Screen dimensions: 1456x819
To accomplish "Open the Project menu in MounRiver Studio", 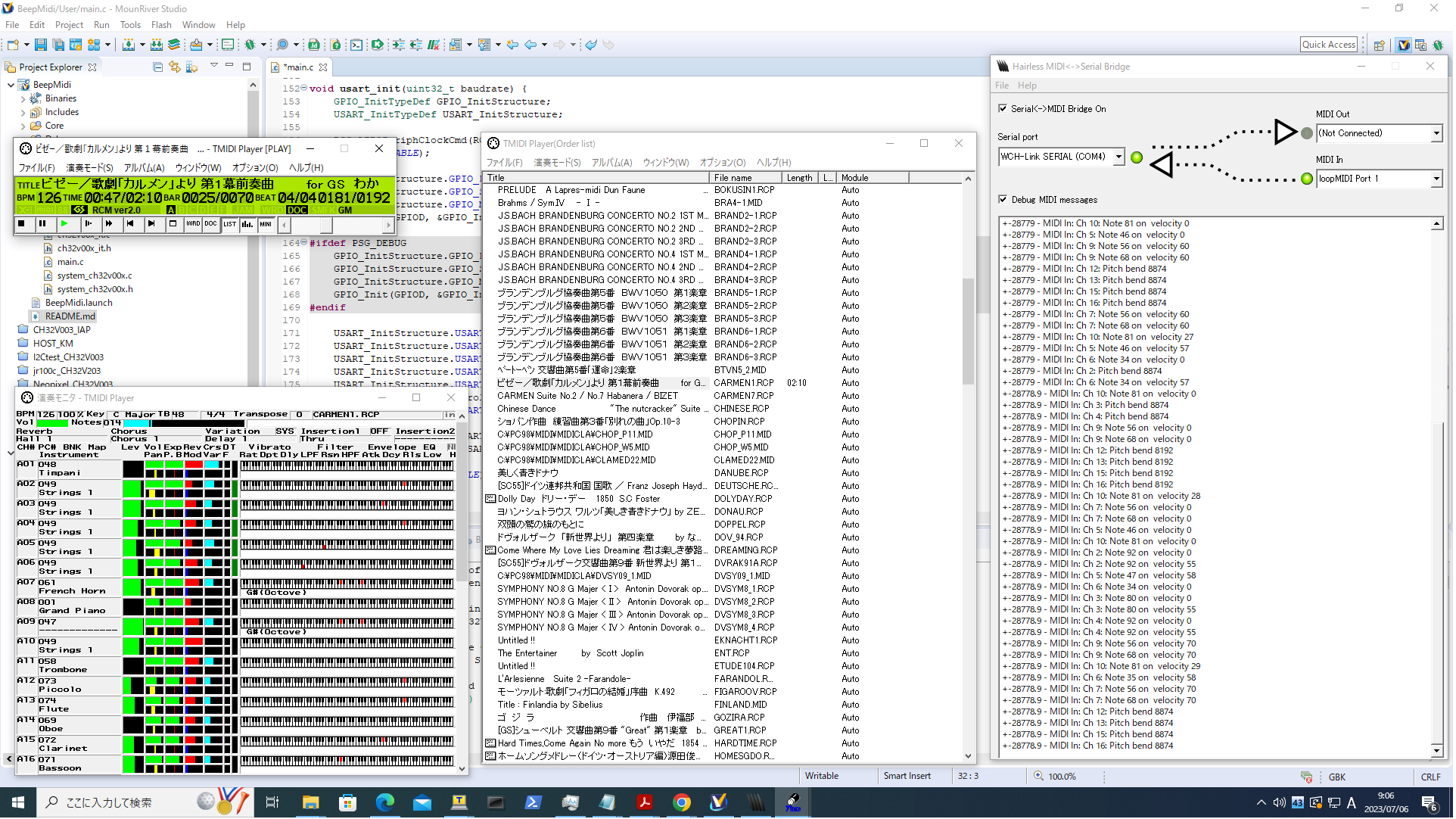I will pyautogui.click(x=69, y=25).
